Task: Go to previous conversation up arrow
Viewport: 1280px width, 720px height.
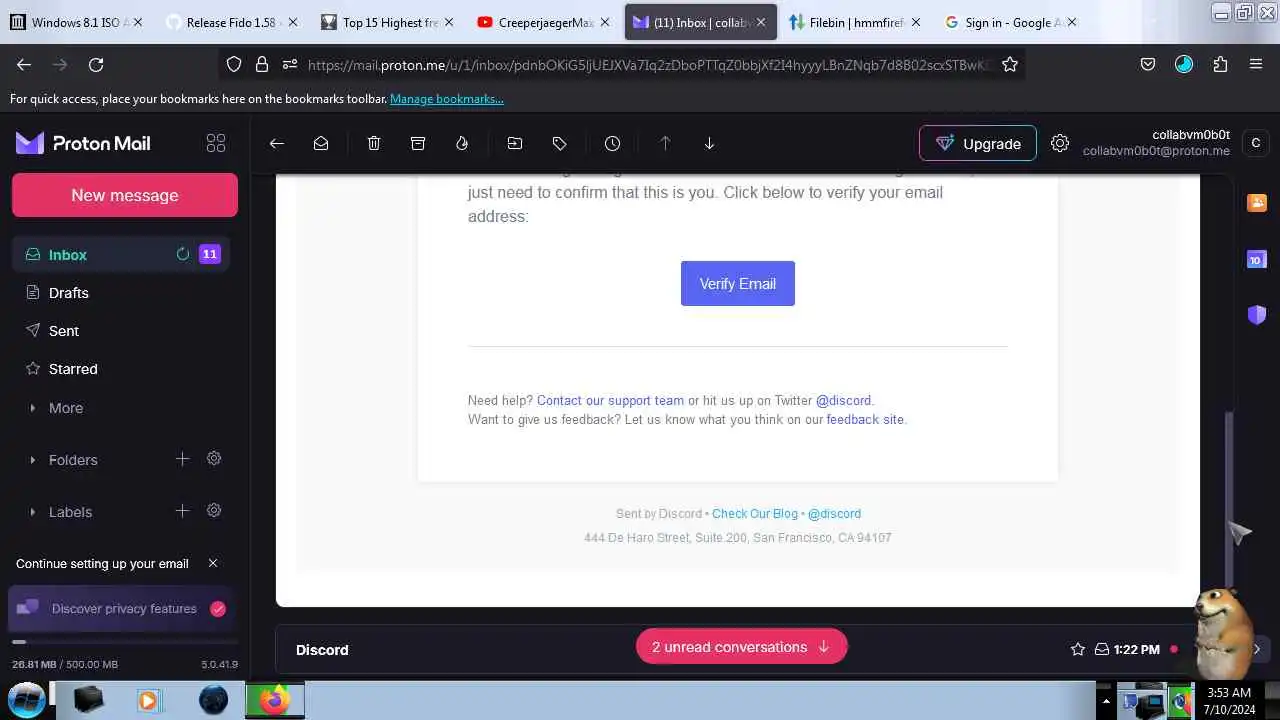Action: pyautogui.click(x=665, y=143)
